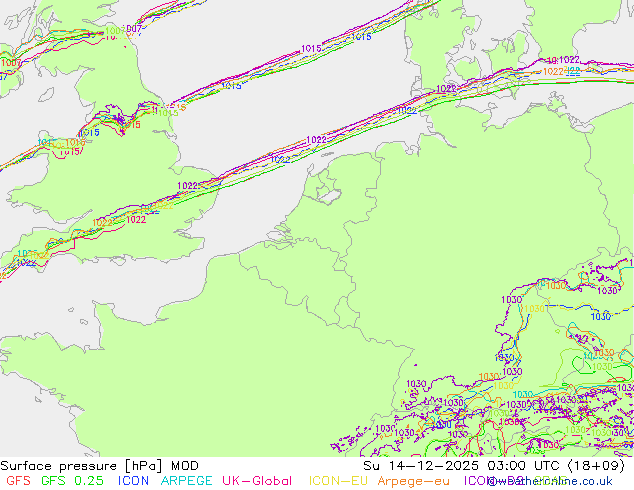Select the green GFS 0.25 legend label

(x=72, y=481)
